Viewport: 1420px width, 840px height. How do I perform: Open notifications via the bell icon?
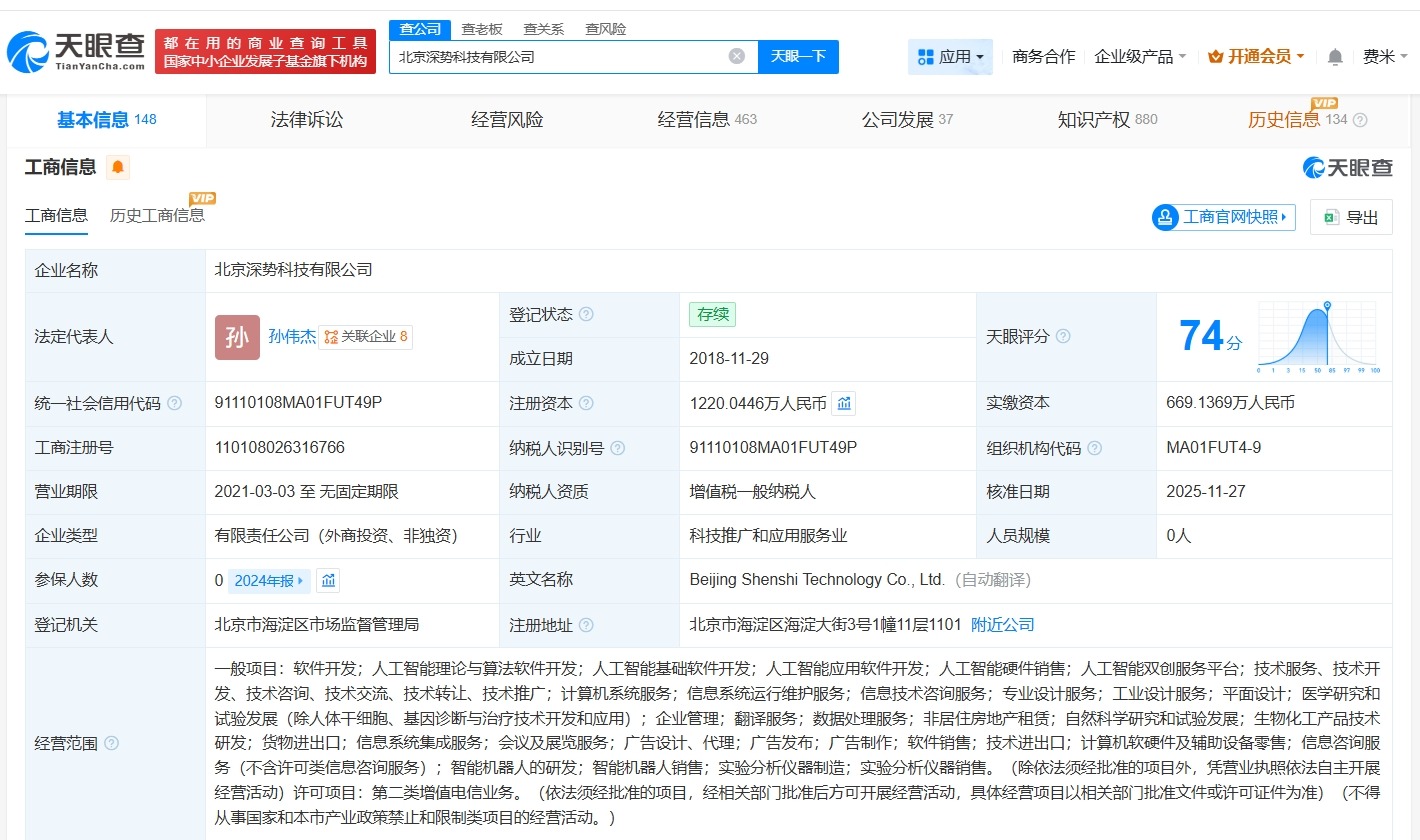click(1334, 57)
